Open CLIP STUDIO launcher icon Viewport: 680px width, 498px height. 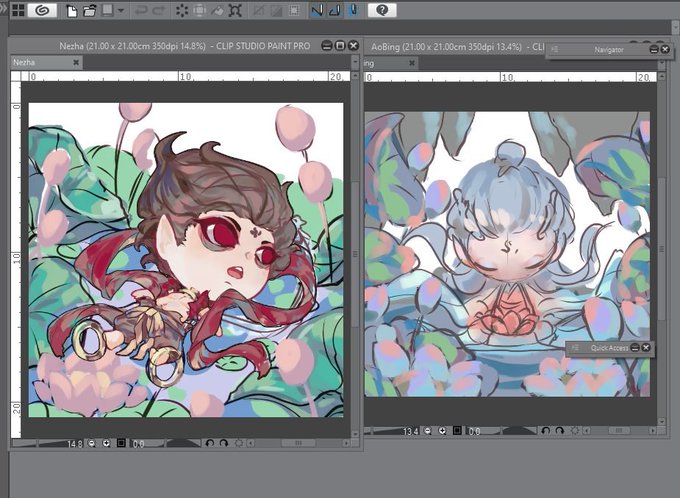tap(42, 10)
